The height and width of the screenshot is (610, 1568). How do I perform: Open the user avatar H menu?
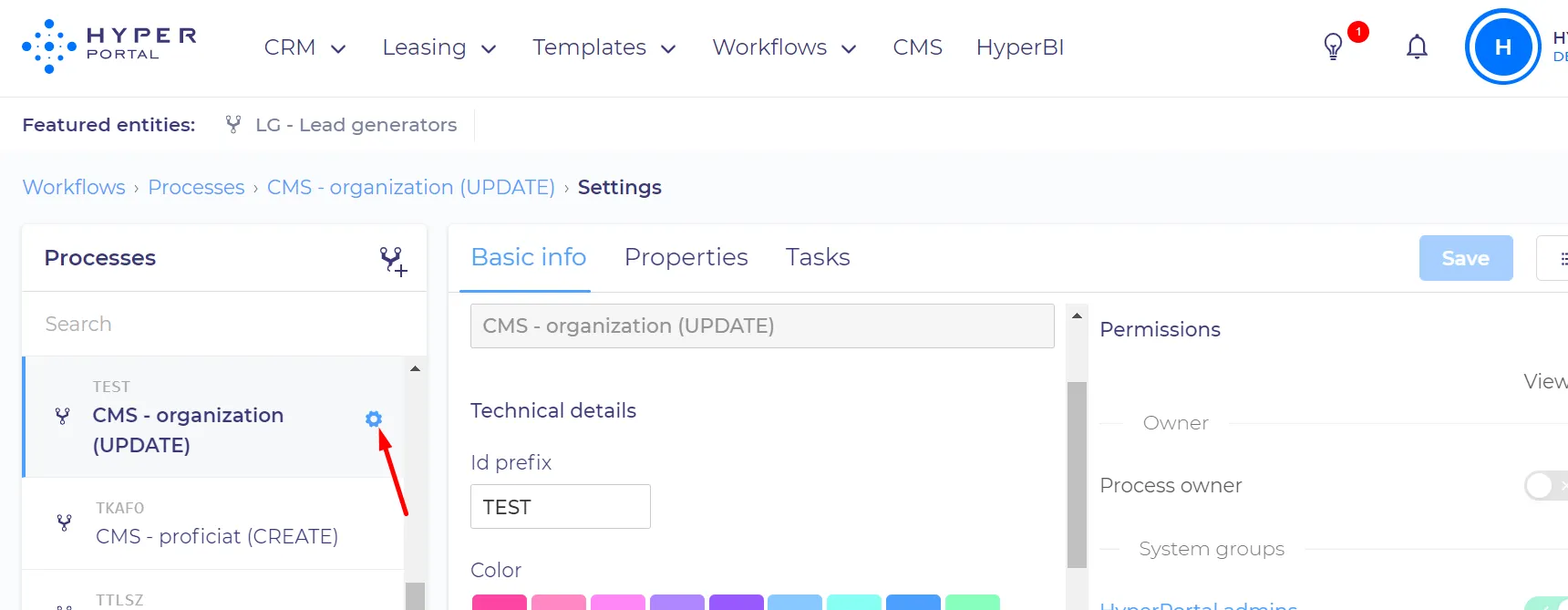click(x=1502, y=47)
